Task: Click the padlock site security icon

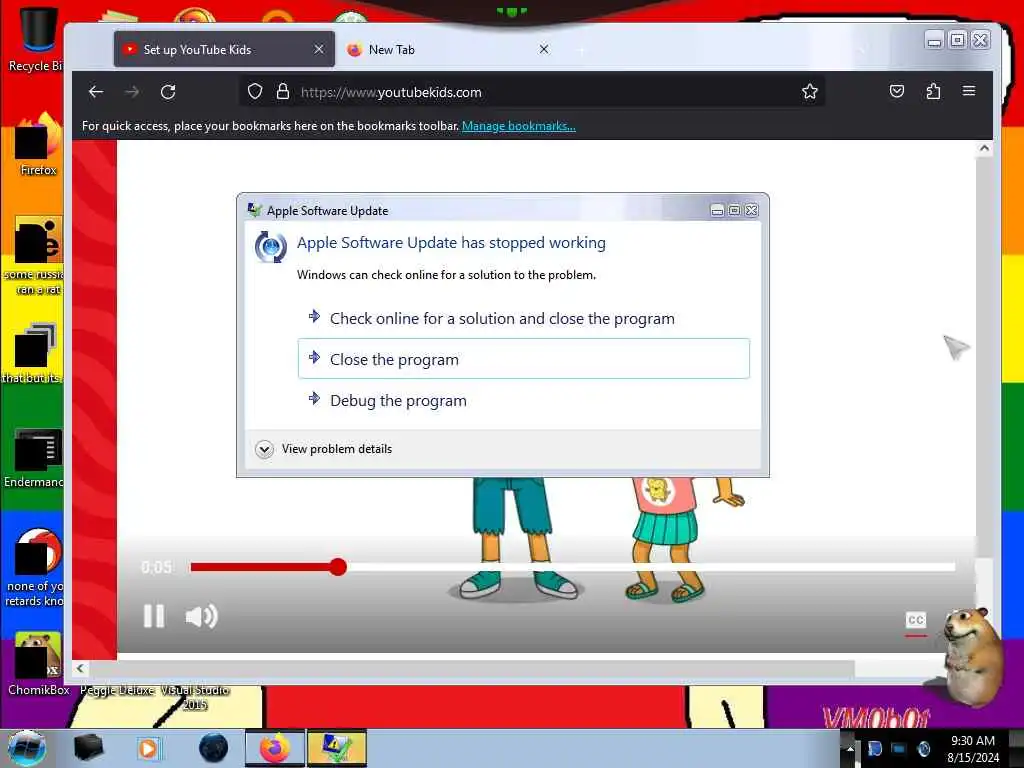Action: 282,91
